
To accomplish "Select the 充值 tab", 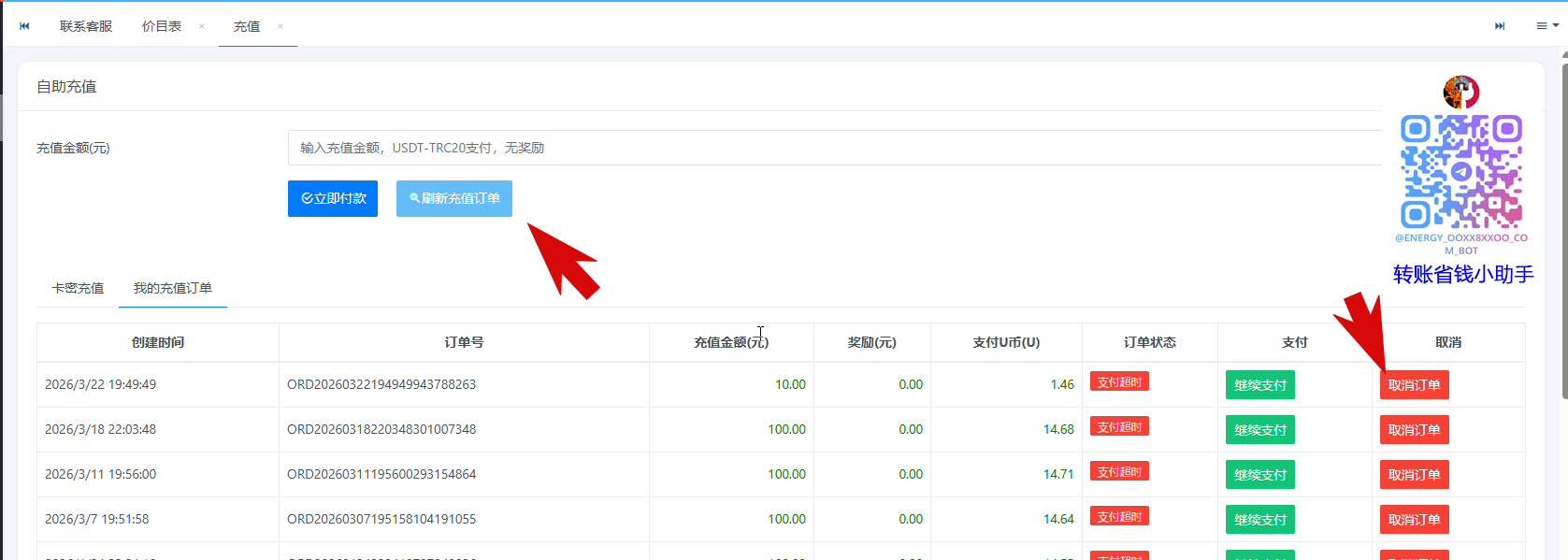I will tap(247, 26).
